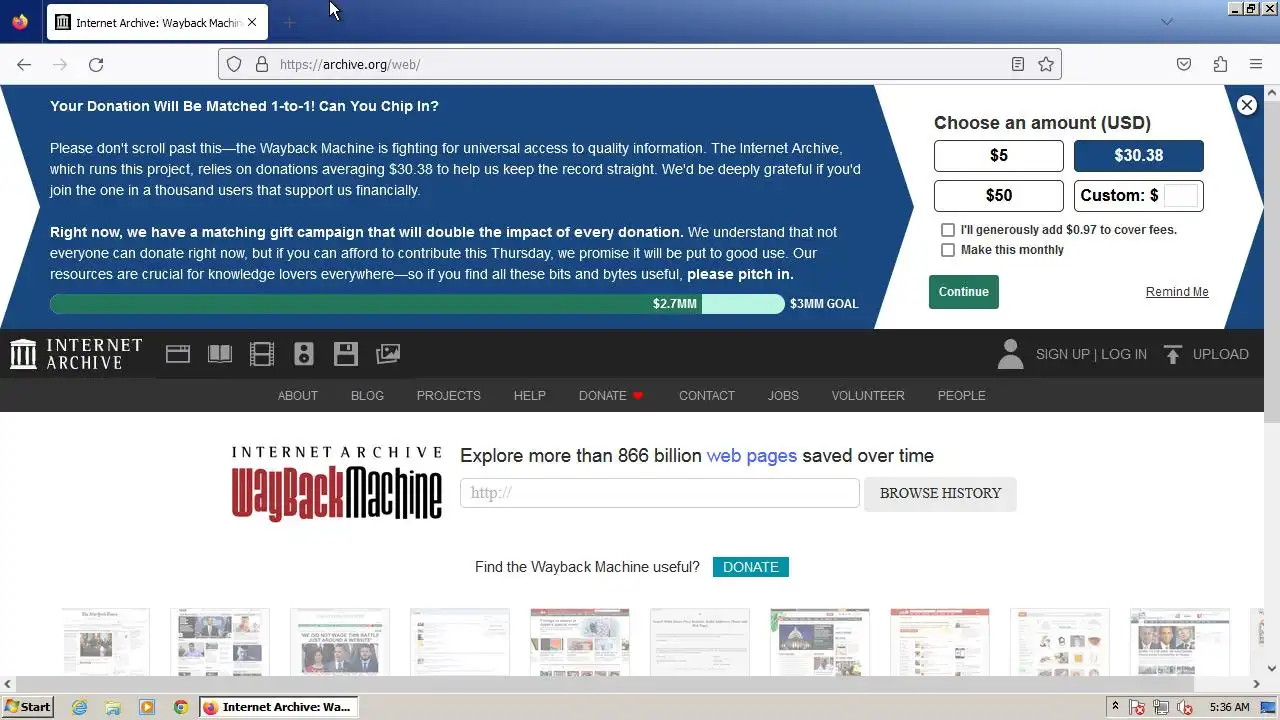Open file explorer from taskbar
This screenshot has width=1280, height=720.
tap(113, 707)
